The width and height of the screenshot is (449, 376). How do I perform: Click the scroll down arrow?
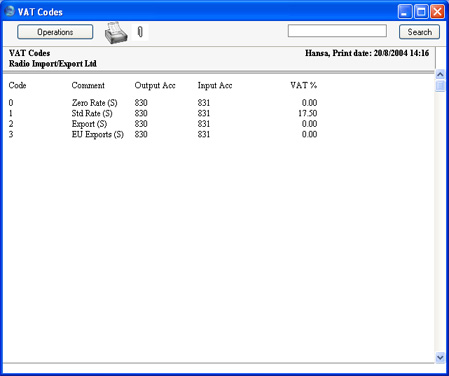pyautogui.click(x=440, y=358)
